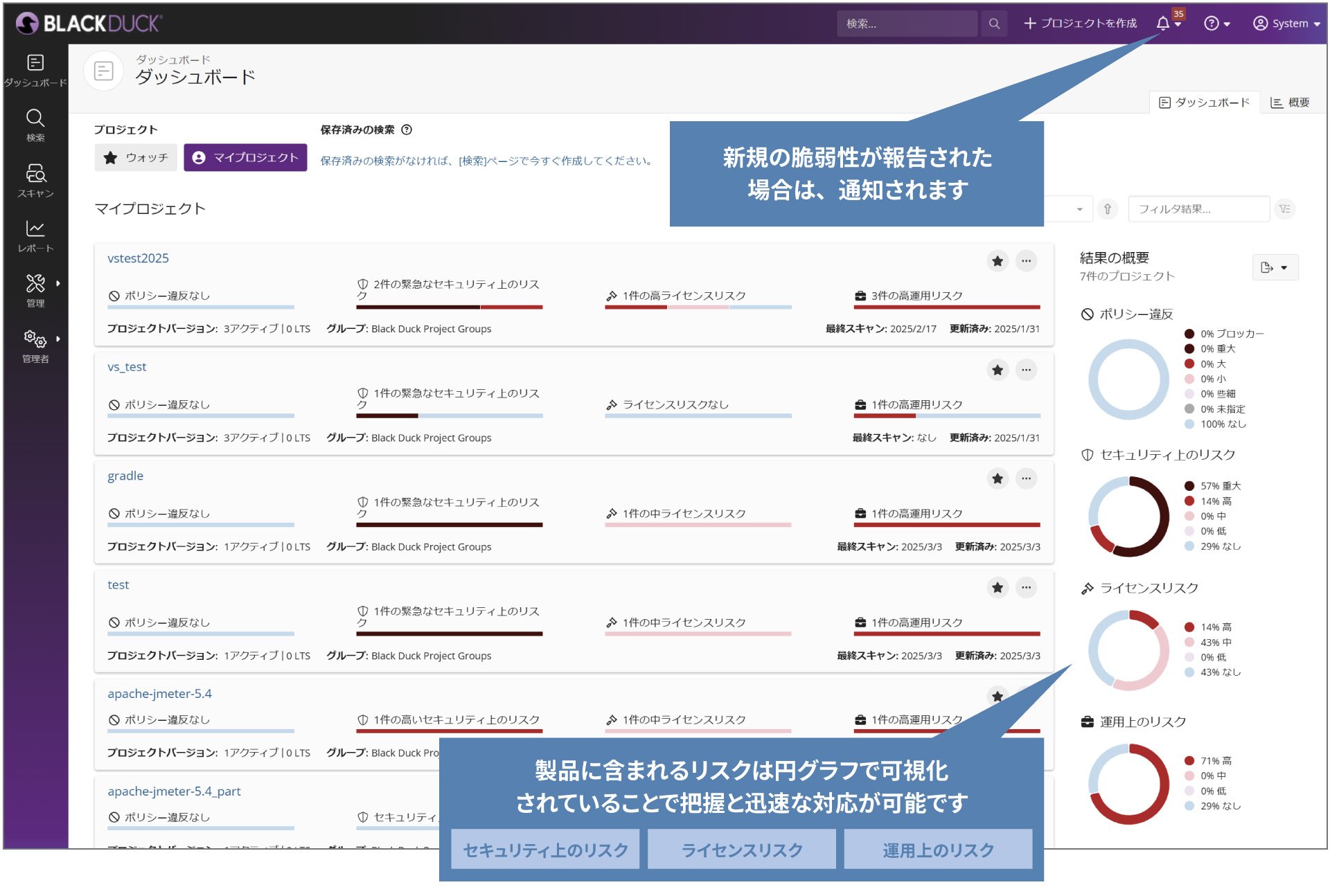Screen dimensions: 1330x896
Task: Open the System user menu
Action: tap(1286, 24)
